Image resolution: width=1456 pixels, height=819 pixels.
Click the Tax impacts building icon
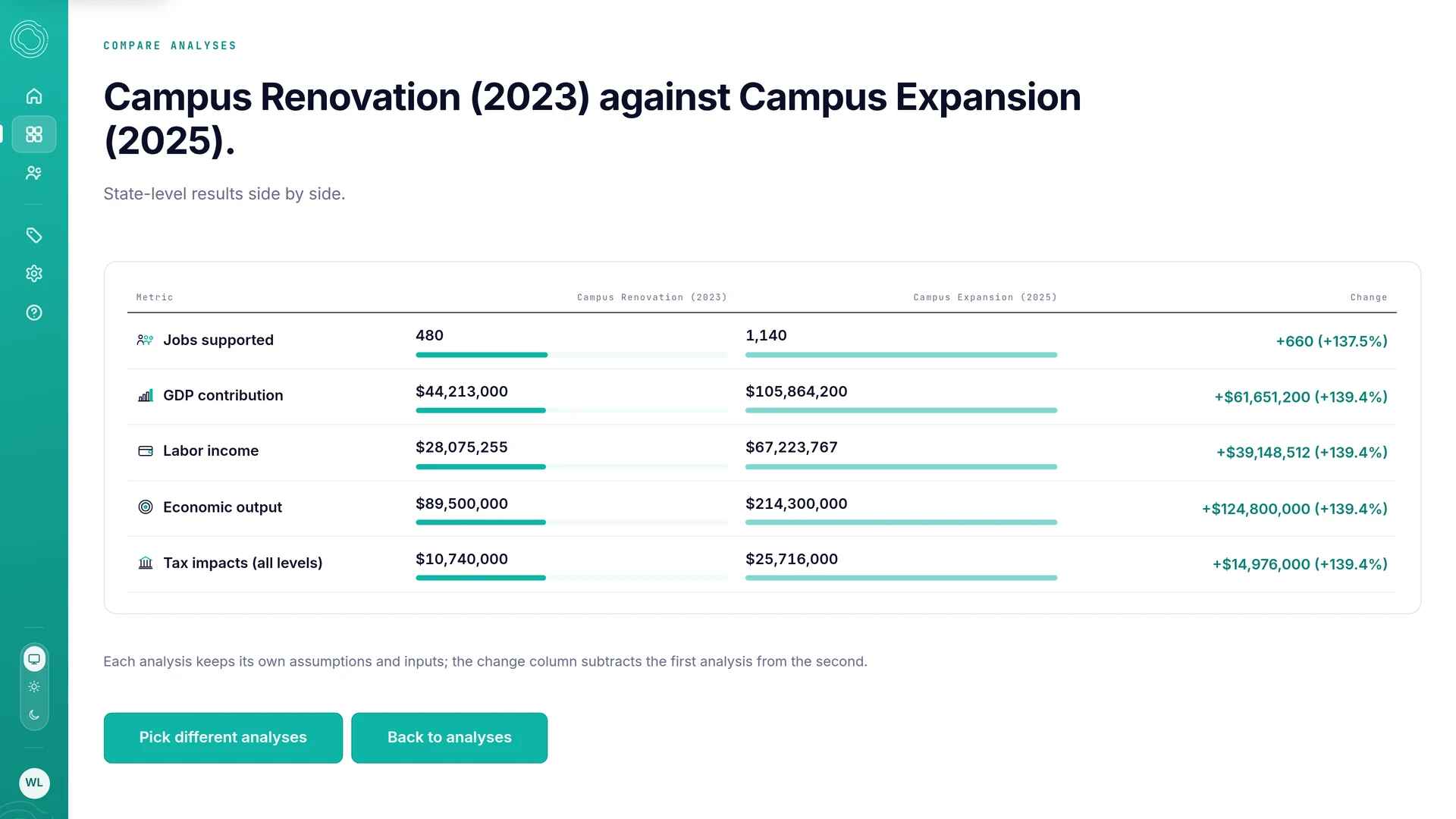click(145, 563)
